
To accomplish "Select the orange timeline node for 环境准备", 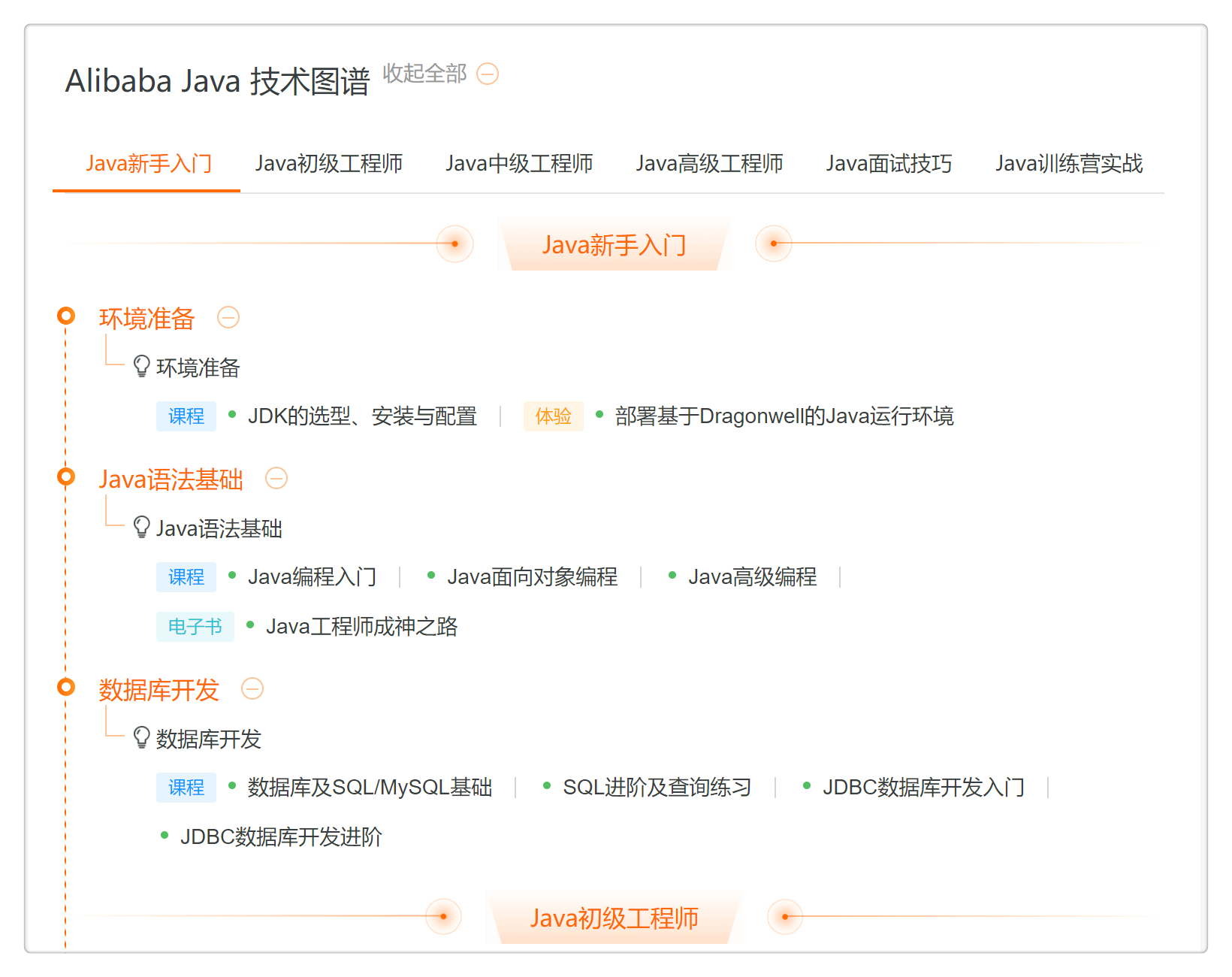I will pyautogui.click(x=66, y=316).
